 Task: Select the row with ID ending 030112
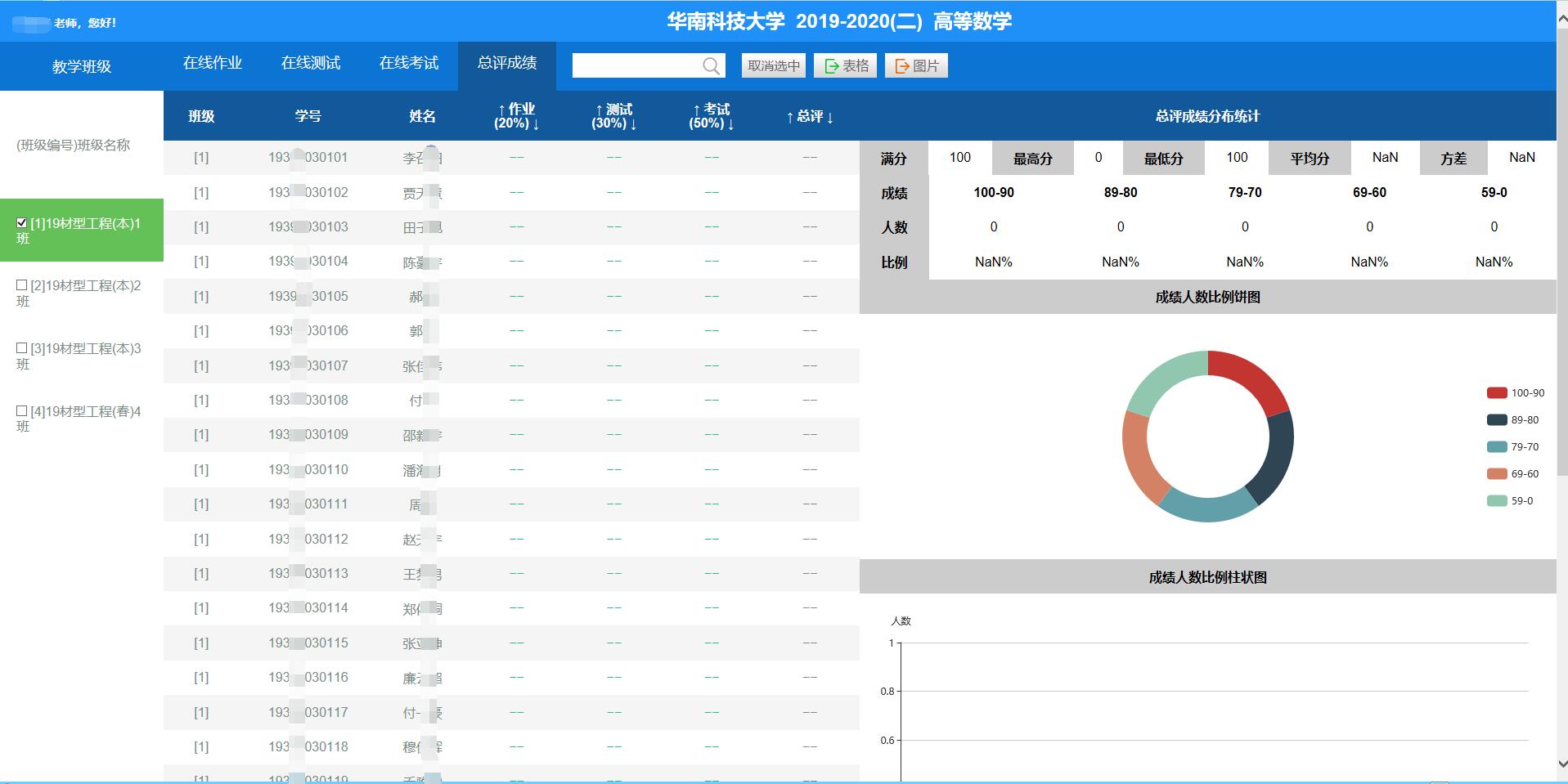coord(511,539)
